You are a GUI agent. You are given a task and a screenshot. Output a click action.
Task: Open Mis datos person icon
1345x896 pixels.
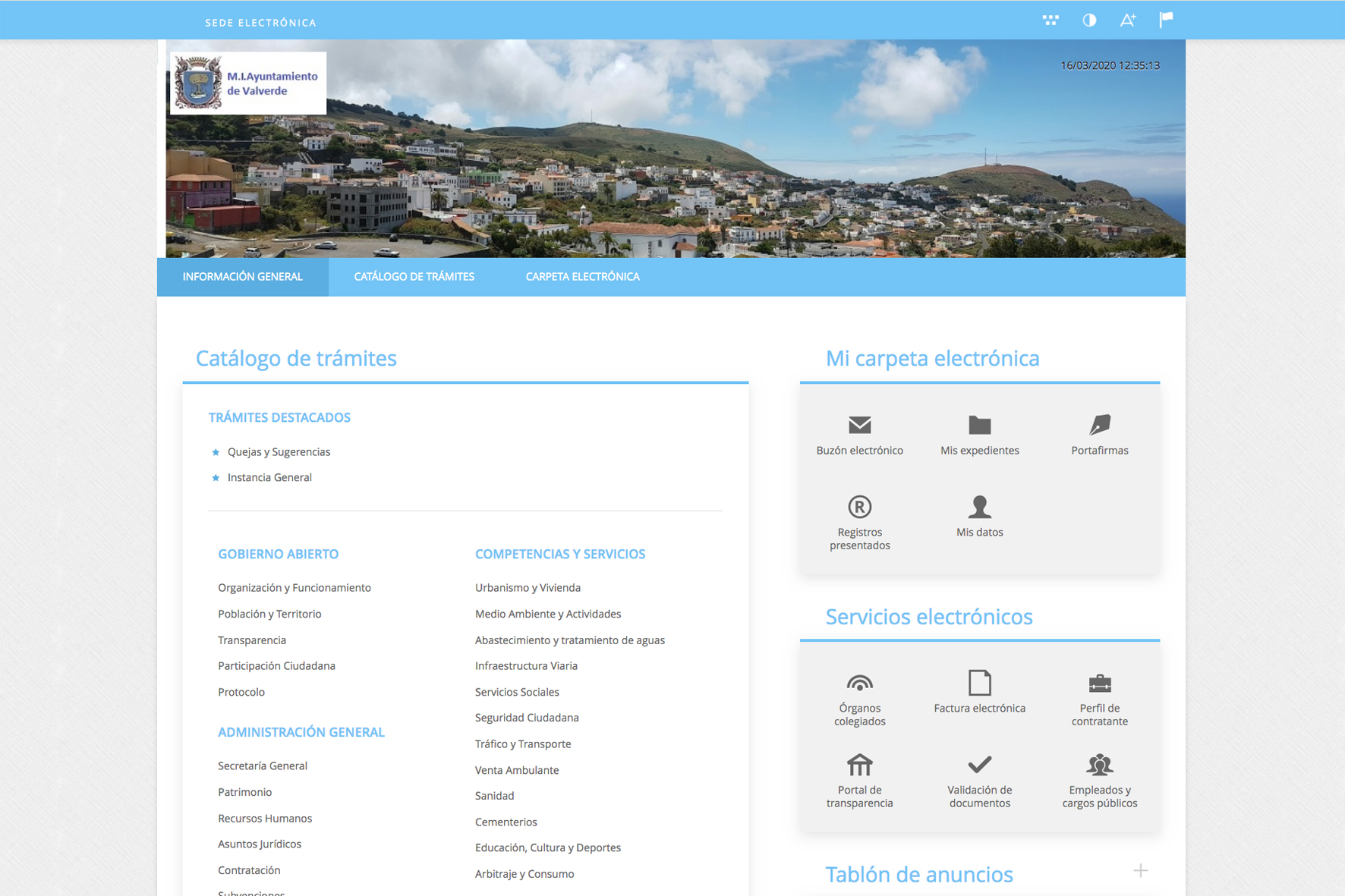(x=979, y=507)
